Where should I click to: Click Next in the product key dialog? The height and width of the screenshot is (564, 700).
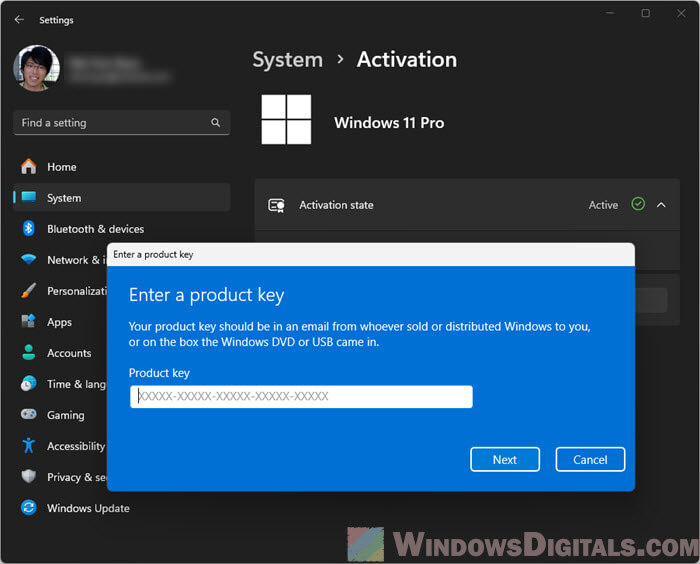point(505,460)
